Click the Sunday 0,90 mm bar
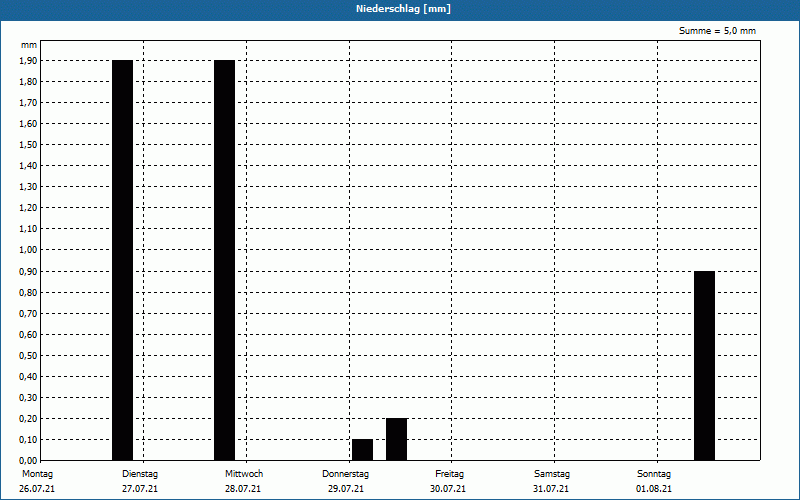The width and height of the screenshot is (800, 500). coord(705,366)
